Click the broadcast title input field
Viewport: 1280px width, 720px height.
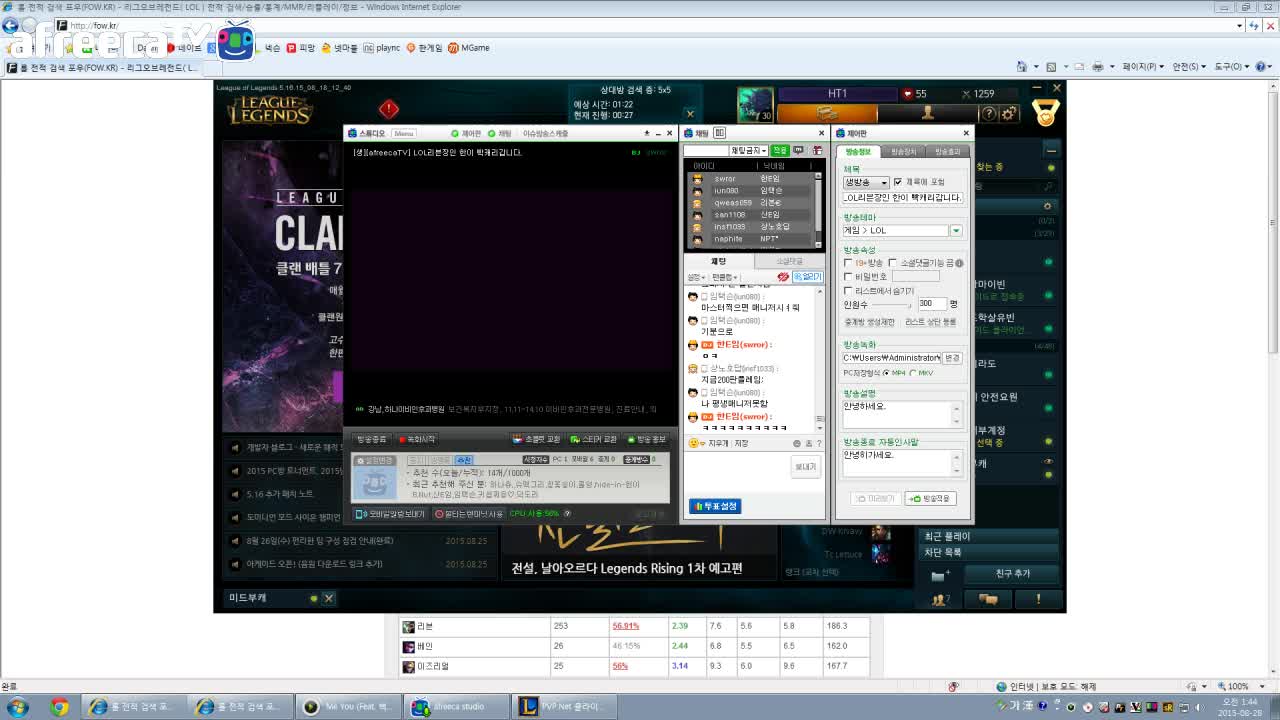tap(903, 198)
